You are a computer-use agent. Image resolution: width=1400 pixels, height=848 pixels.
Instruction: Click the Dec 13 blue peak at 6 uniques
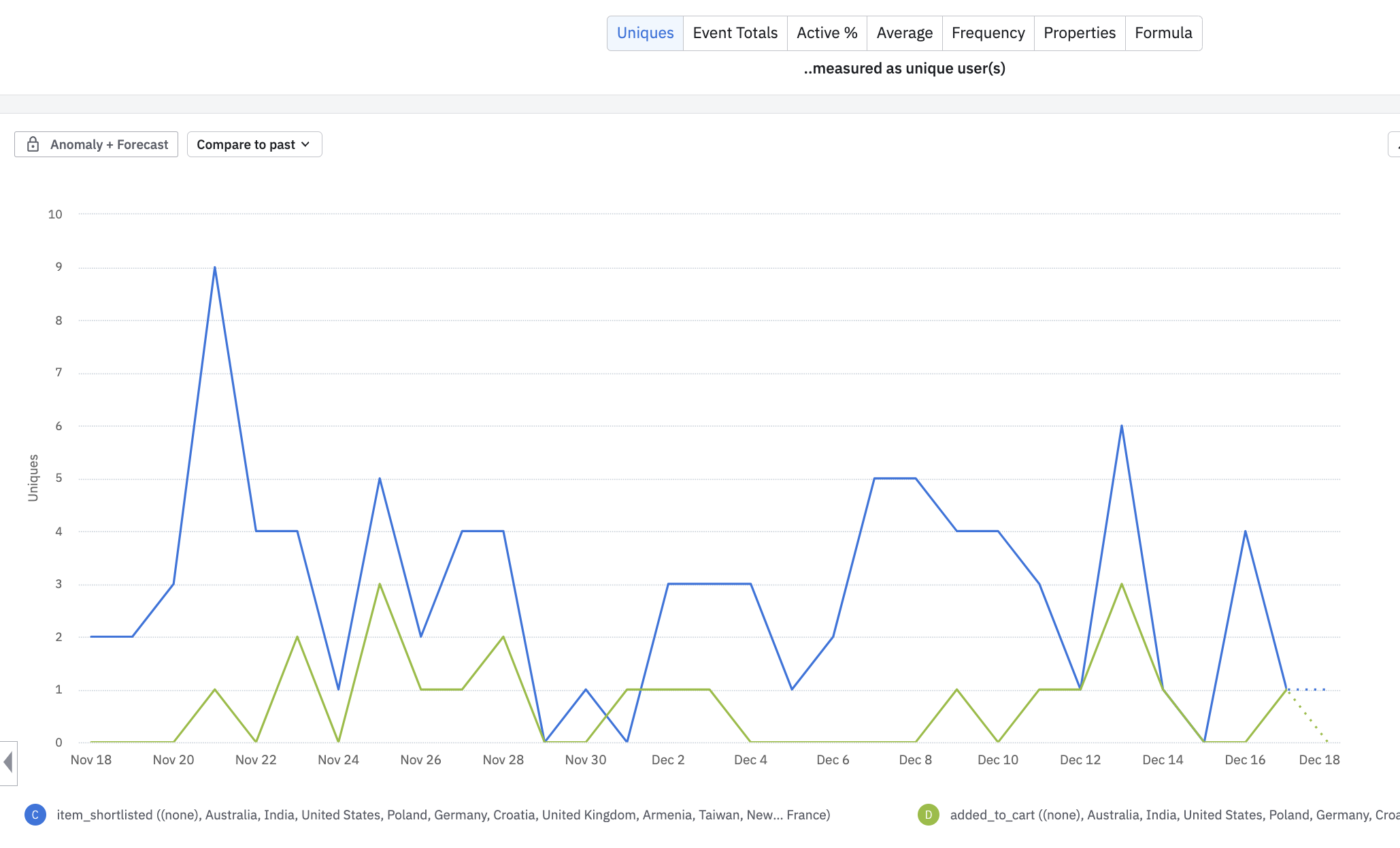point(1121,426)
